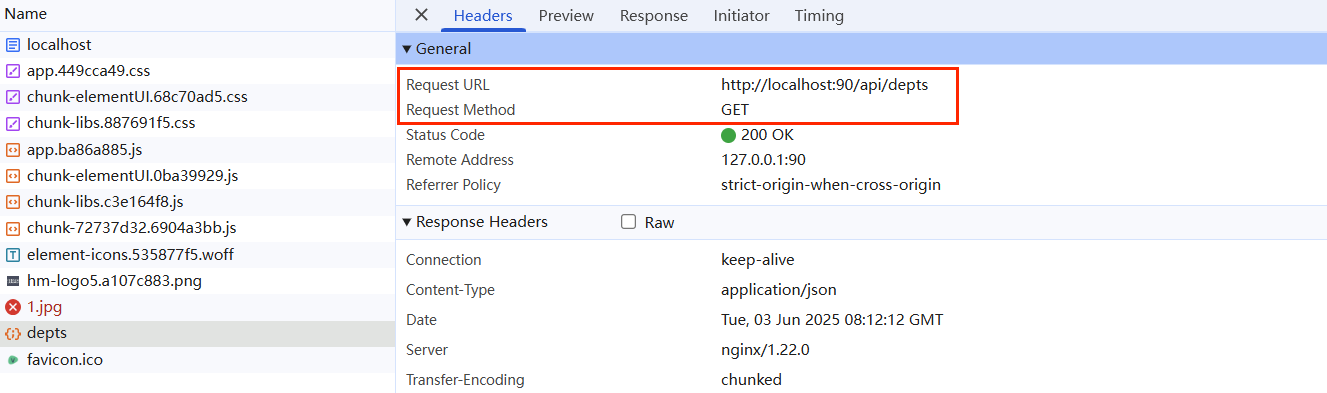Select the depts request row
The image size is (1327, 393).
(x=197, y=334)
